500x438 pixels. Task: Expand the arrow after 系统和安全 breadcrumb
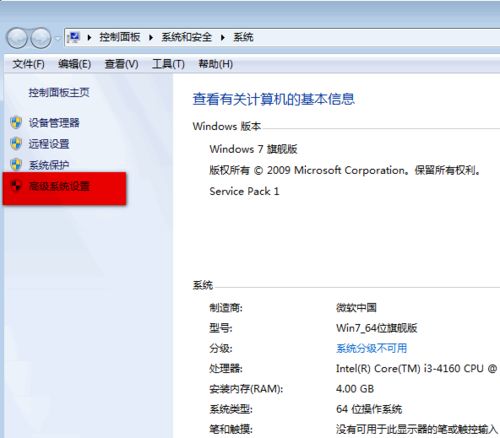tap(223, 37)
